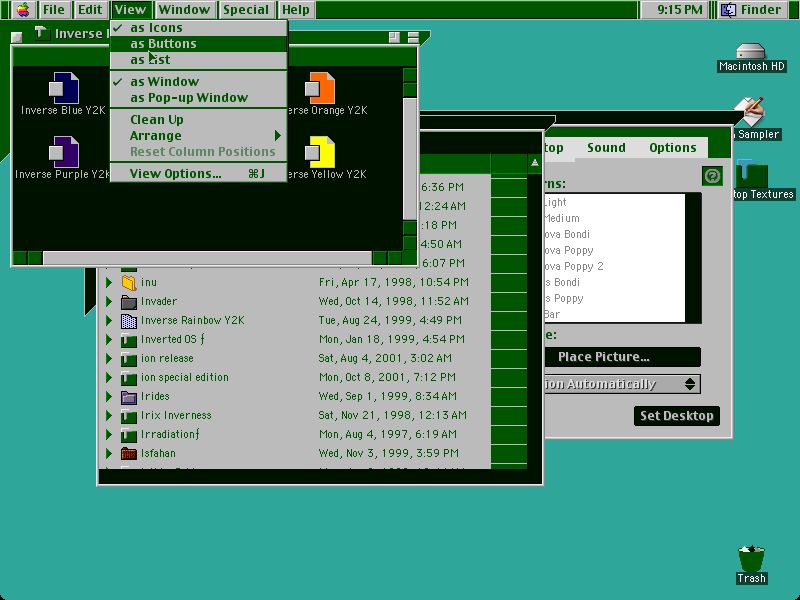Viewport: 800px width, 600px height.
Task: Expand the Inverse Rainbow Y2K triangle
Action: click(109, 320)
